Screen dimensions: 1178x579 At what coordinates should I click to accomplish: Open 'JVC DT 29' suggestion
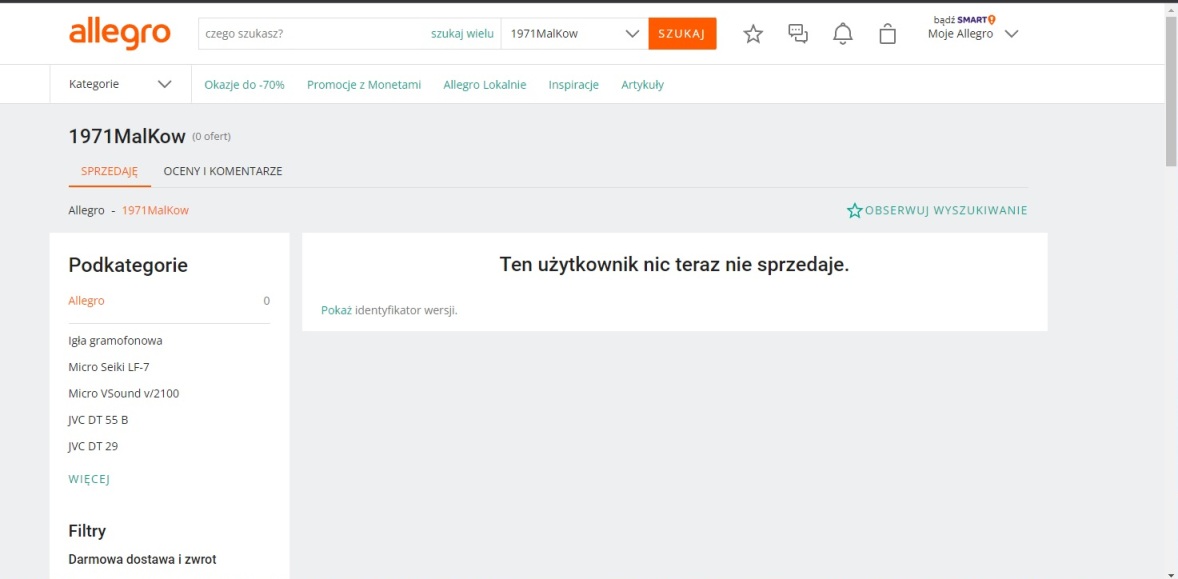pos(93,446)
